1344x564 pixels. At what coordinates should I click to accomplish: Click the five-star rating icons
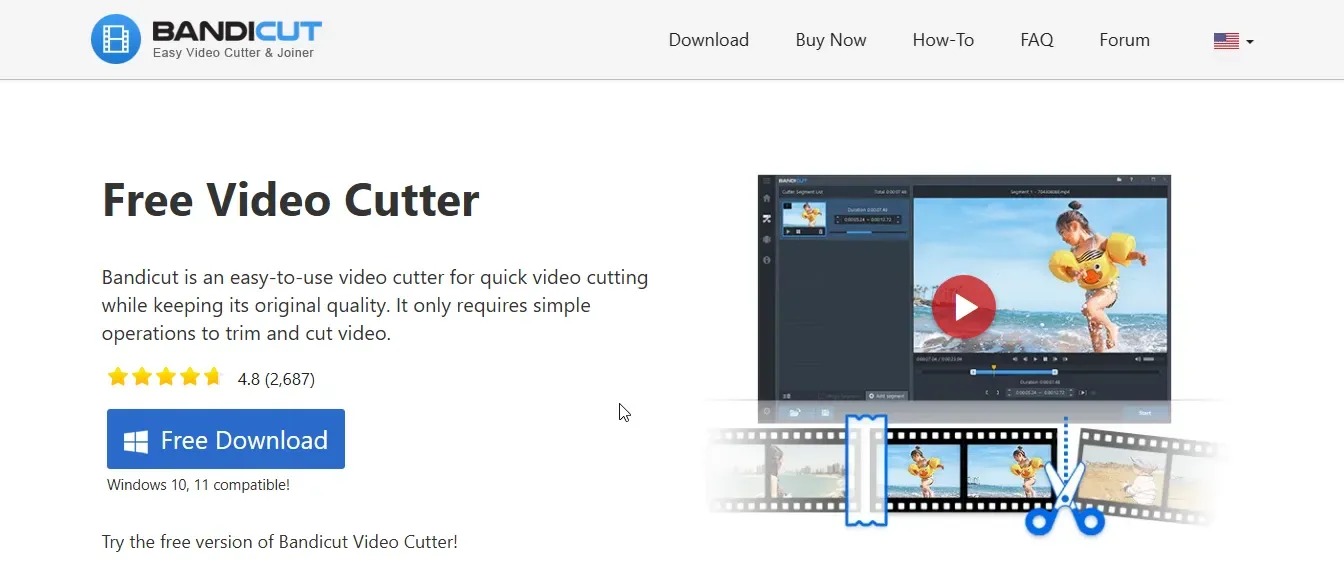(165, 378)
